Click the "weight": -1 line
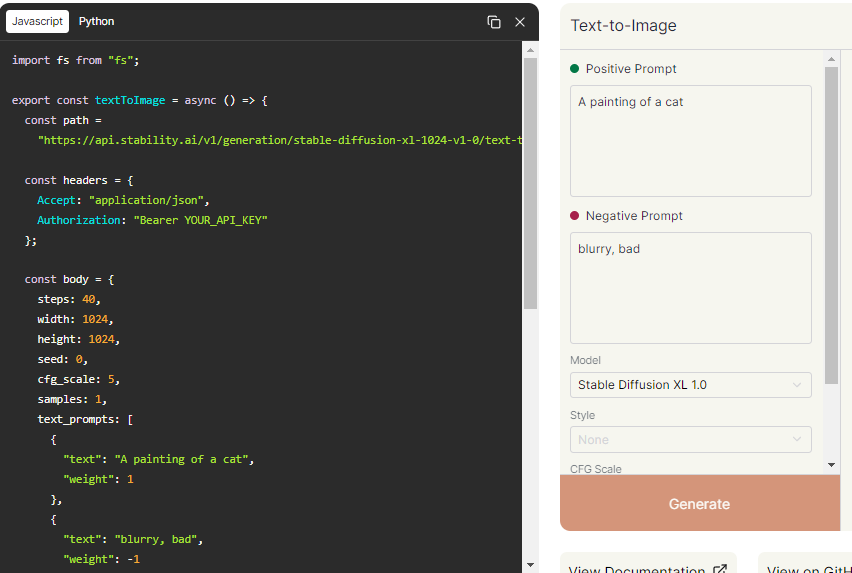Screen dimensions: 852x573 point(102,559)
